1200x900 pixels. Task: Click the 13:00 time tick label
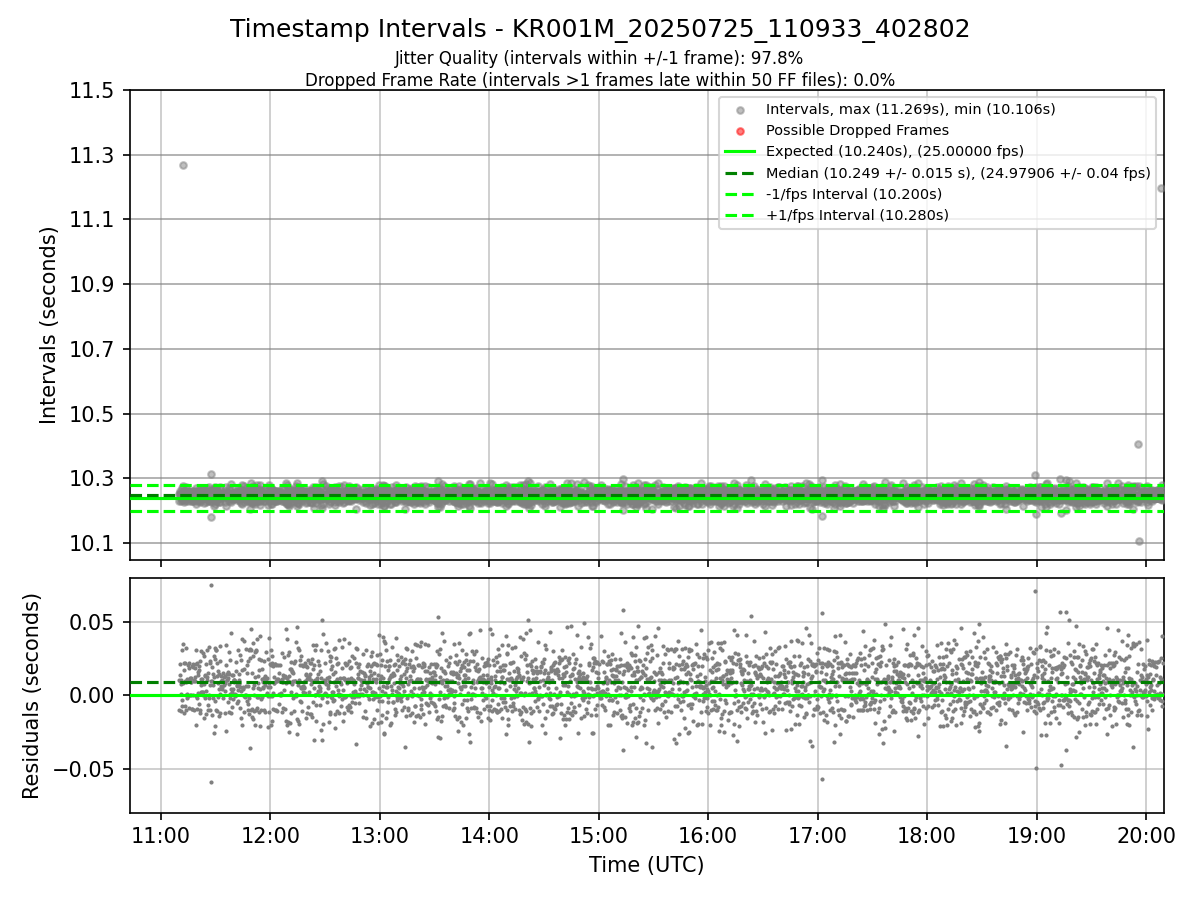[380, 836]
